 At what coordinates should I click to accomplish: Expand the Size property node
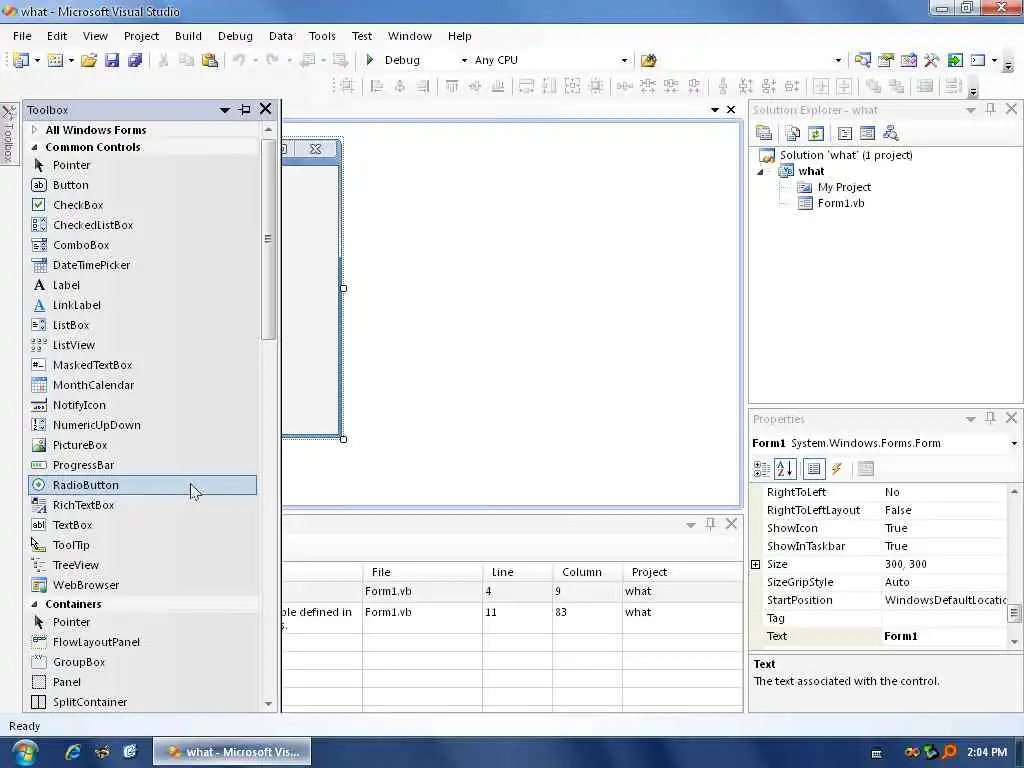(756, 564)
